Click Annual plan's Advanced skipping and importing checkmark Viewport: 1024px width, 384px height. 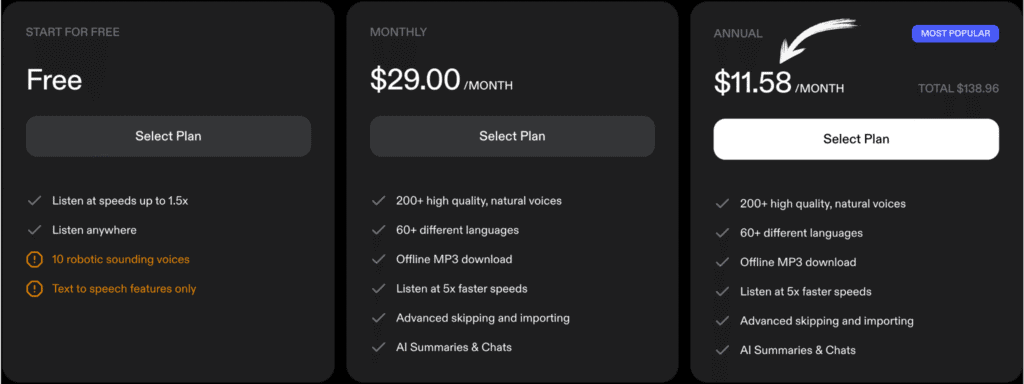point(722,321)
